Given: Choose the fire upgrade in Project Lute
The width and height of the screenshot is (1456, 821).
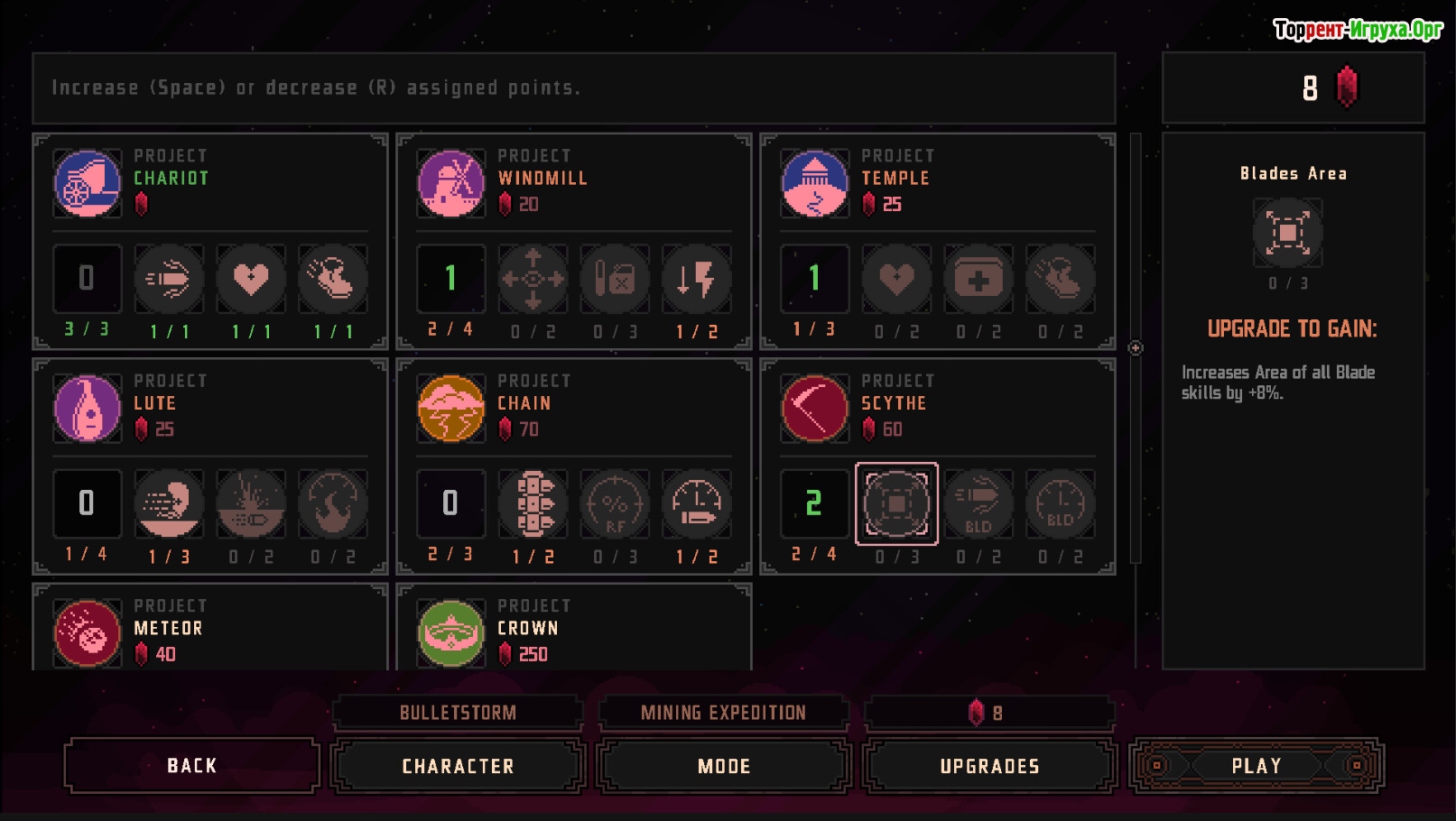Looking at the screenshot, I should tap(333, 503).
